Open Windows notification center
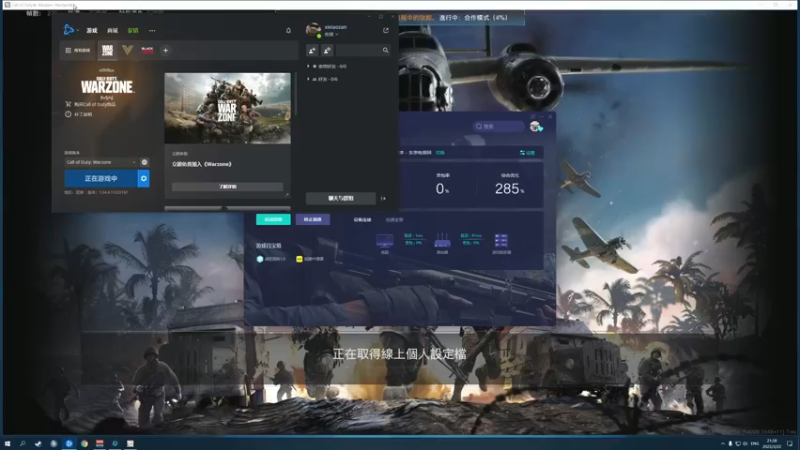The width and height of the screenshot is (800, 450). (x=790, y=444)
